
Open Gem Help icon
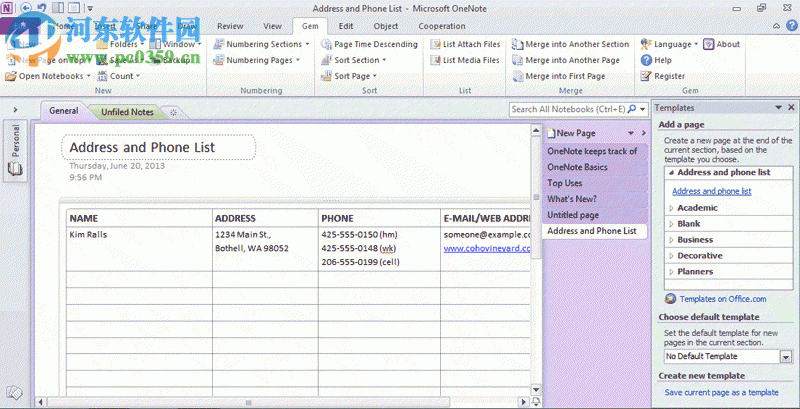pyautogui.click(x=646, y=60)
